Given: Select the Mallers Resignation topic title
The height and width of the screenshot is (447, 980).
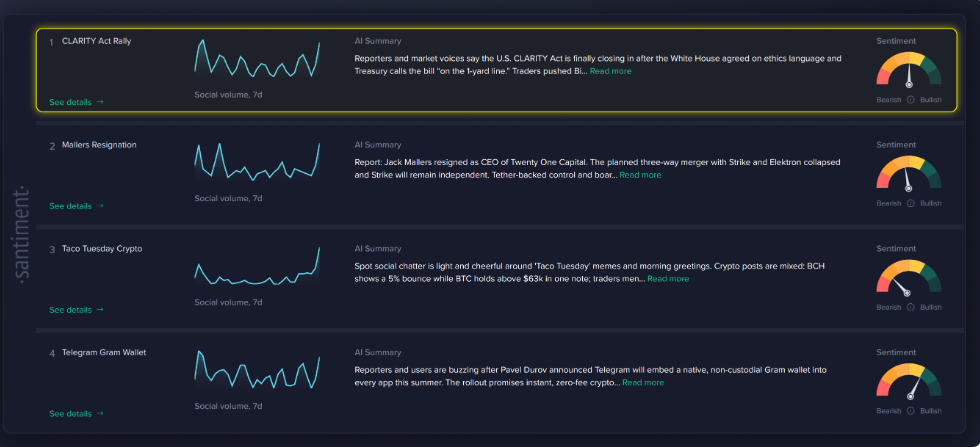Looking at the screenshot, I should (99, 145).
